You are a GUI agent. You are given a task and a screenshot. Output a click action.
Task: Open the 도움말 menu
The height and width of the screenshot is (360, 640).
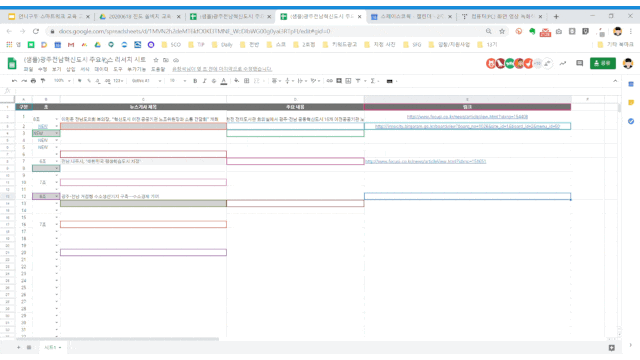[158, 69]
